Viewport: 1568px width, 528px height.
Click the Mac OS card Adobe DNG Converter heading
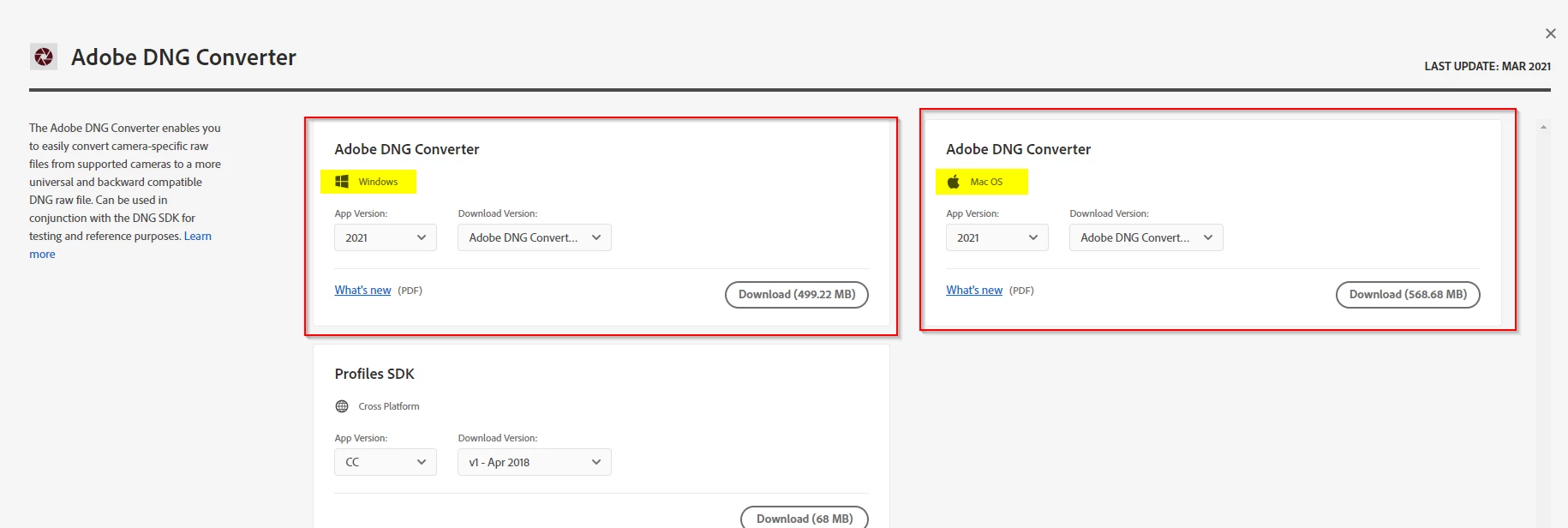click(1019, 149)
